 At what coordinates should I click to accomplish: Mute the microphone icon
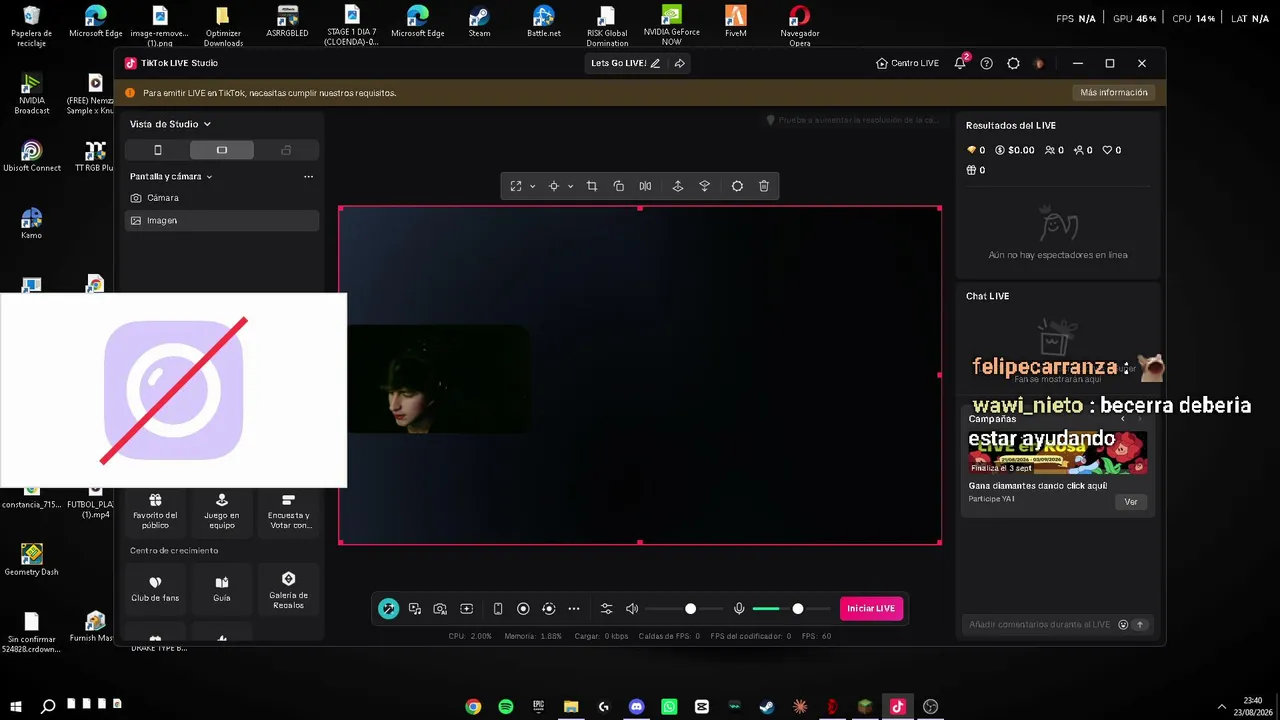[739, 608]
